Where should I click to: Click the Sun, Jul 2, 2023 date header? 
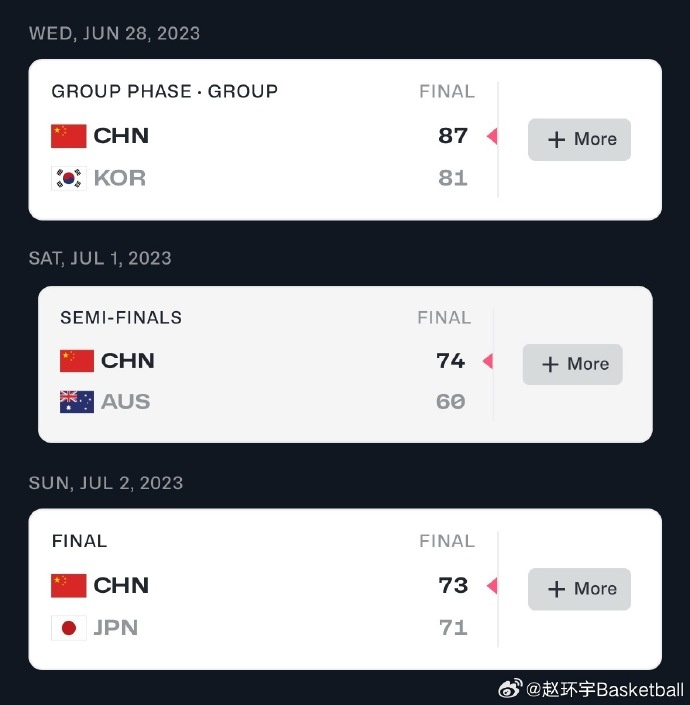point(105,483)
